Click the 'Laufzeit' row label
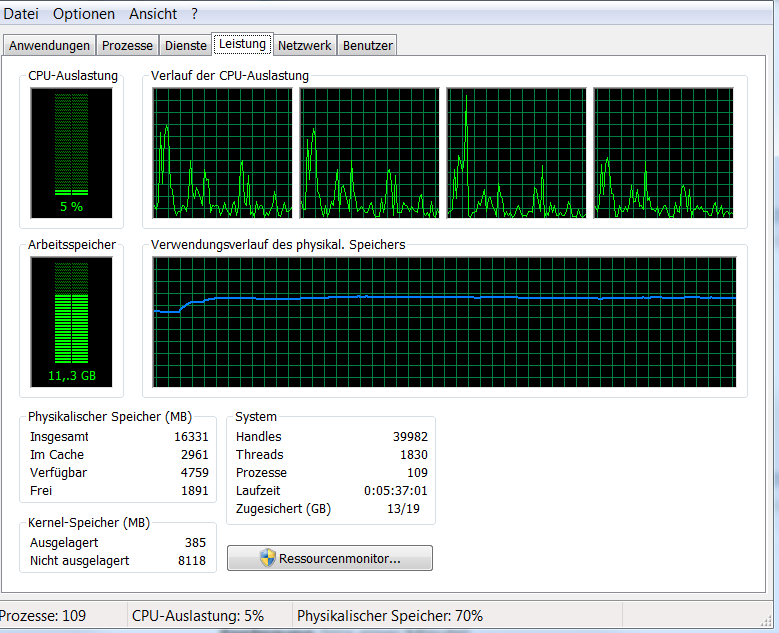Screen dimensions: 779x633 click(x=258, y=490)
